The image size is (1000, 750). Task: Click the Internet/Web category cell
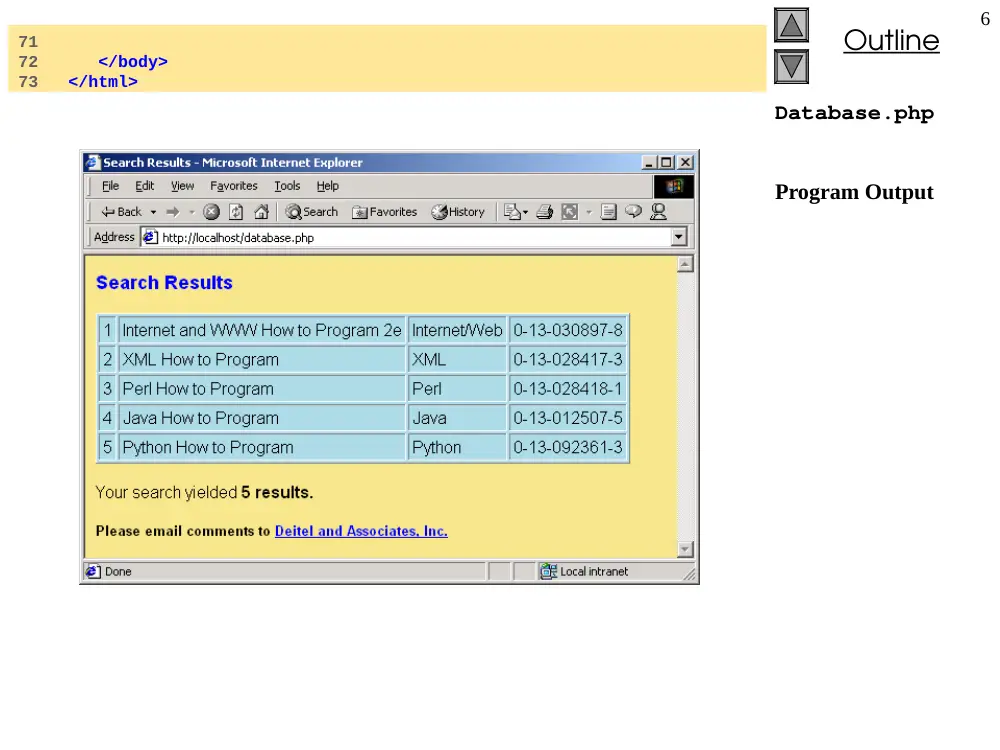457,330
